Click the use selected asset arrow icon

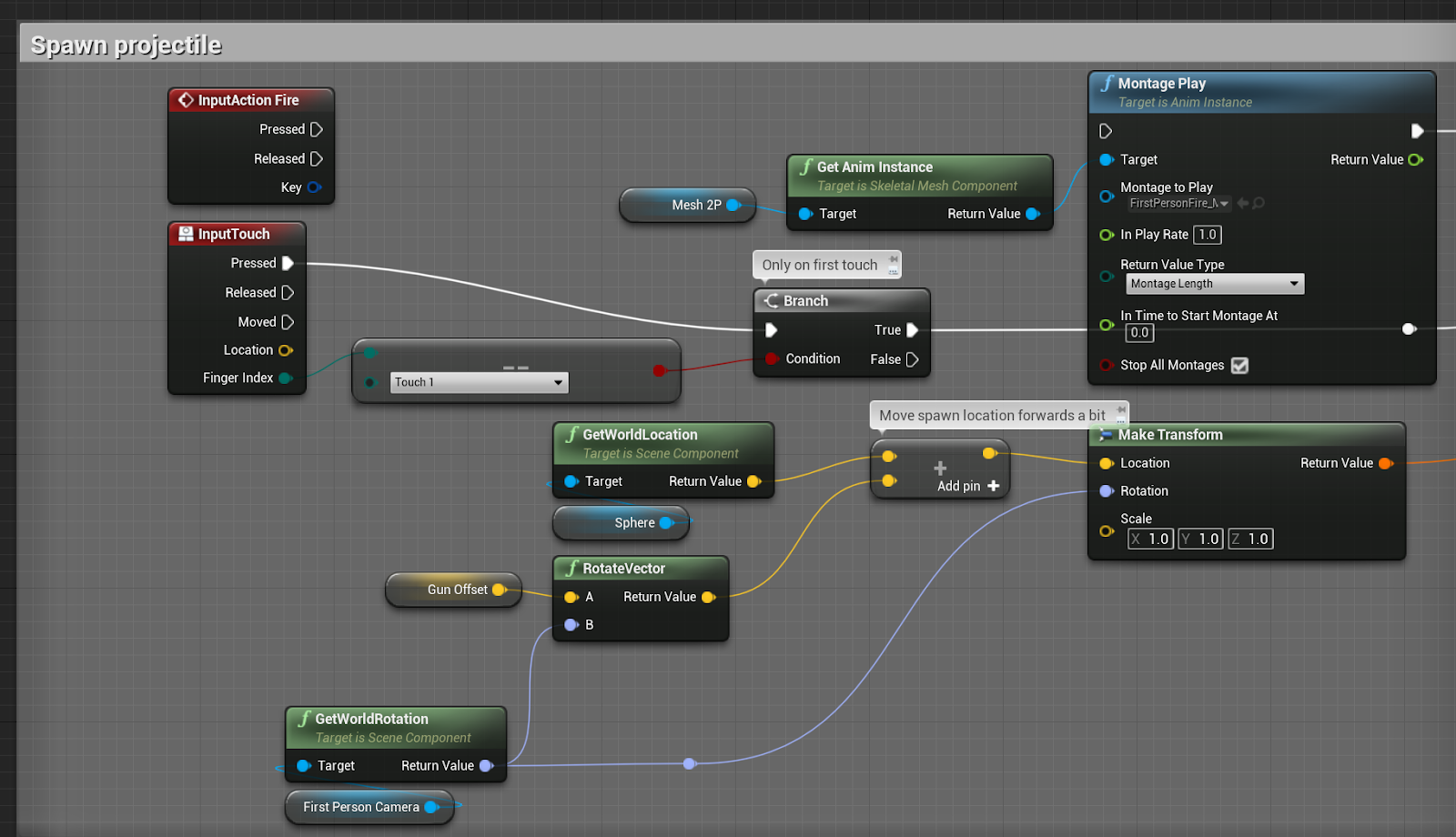coord(1243,203)
